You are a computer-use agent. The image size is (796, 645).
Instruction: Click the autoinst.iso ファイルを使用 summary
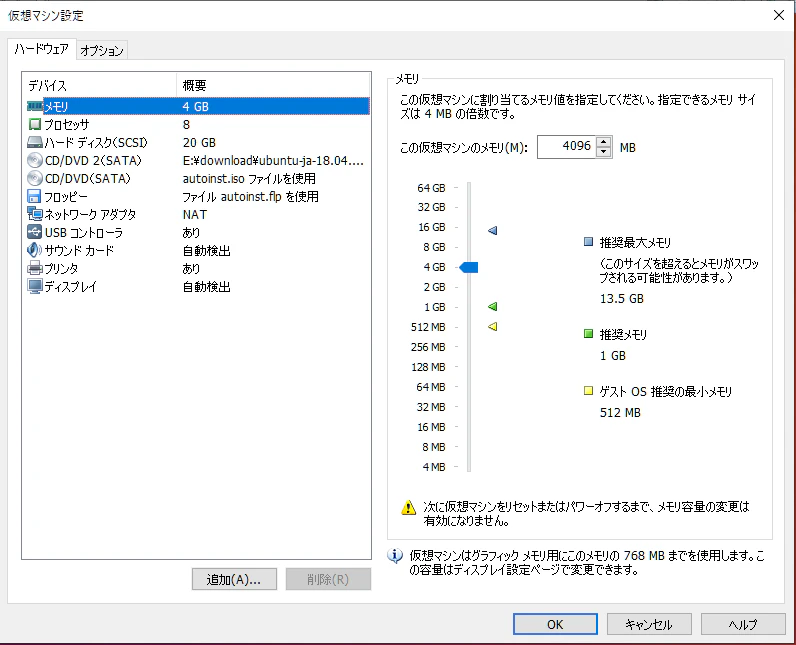coord(249,179)
